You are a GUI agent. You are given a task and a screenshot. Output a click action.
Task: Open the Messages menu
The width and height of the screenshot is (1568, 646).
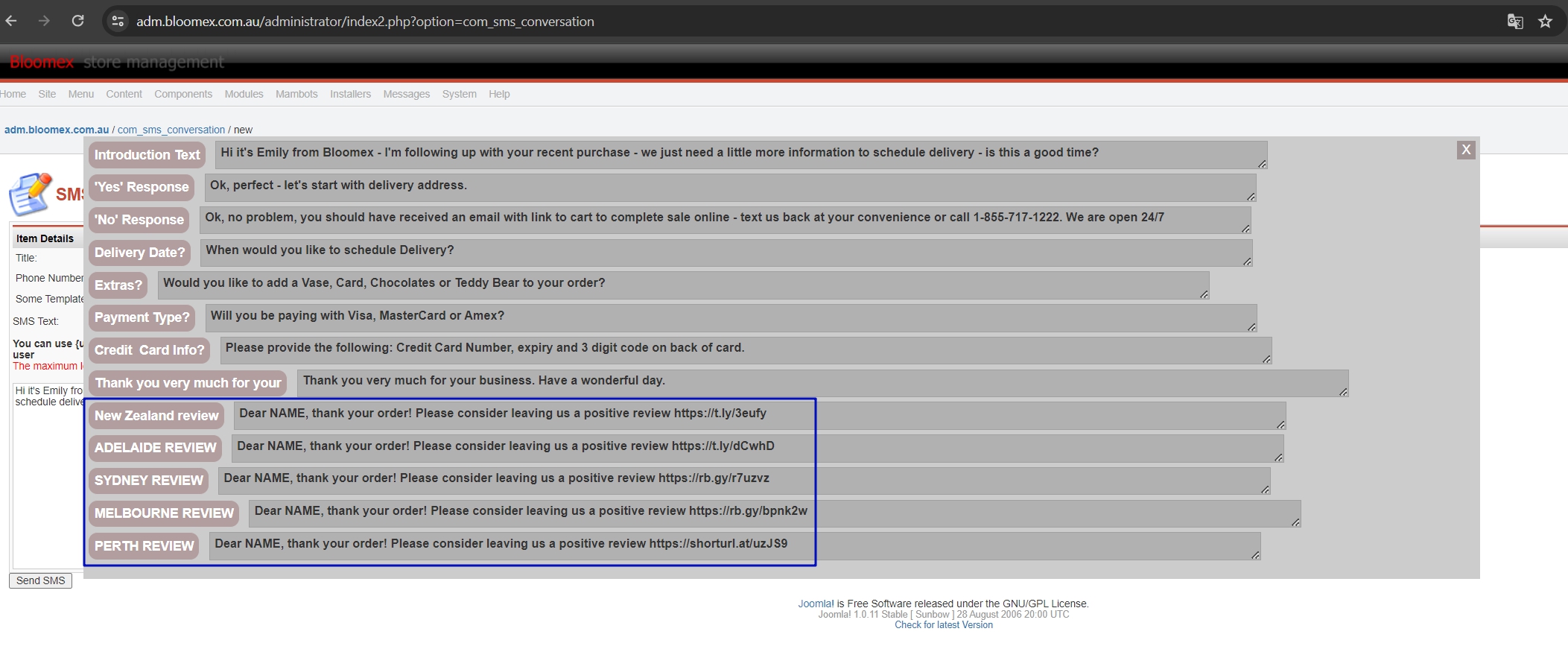[x=406, y=94]
